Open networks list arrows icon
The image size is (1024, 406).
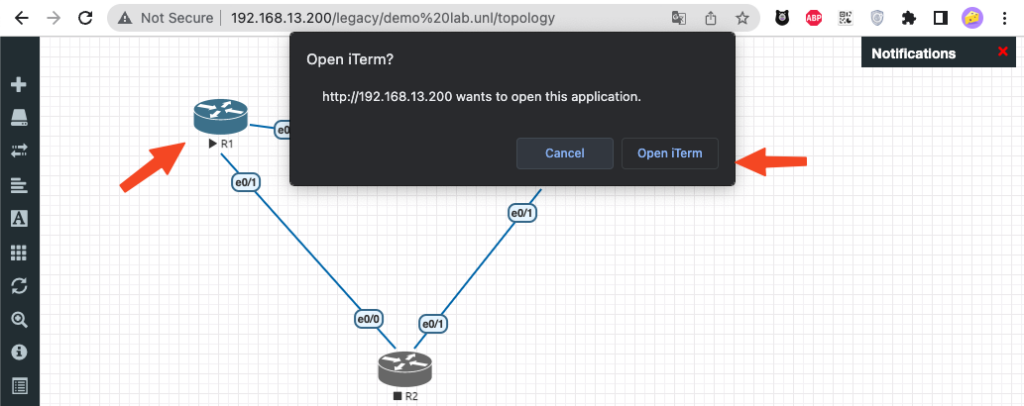point(20,151)
